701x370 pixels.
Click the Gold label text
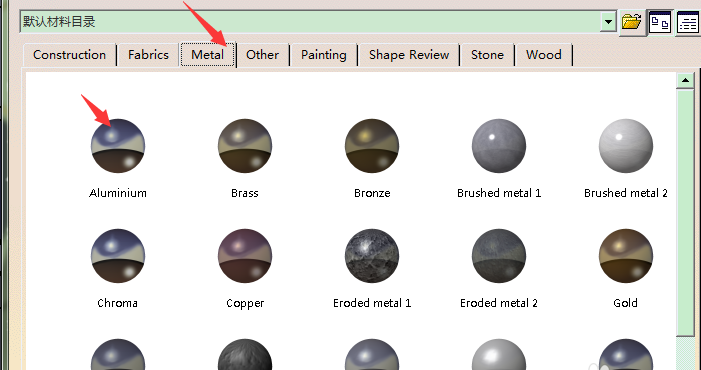tap(625, 303)
